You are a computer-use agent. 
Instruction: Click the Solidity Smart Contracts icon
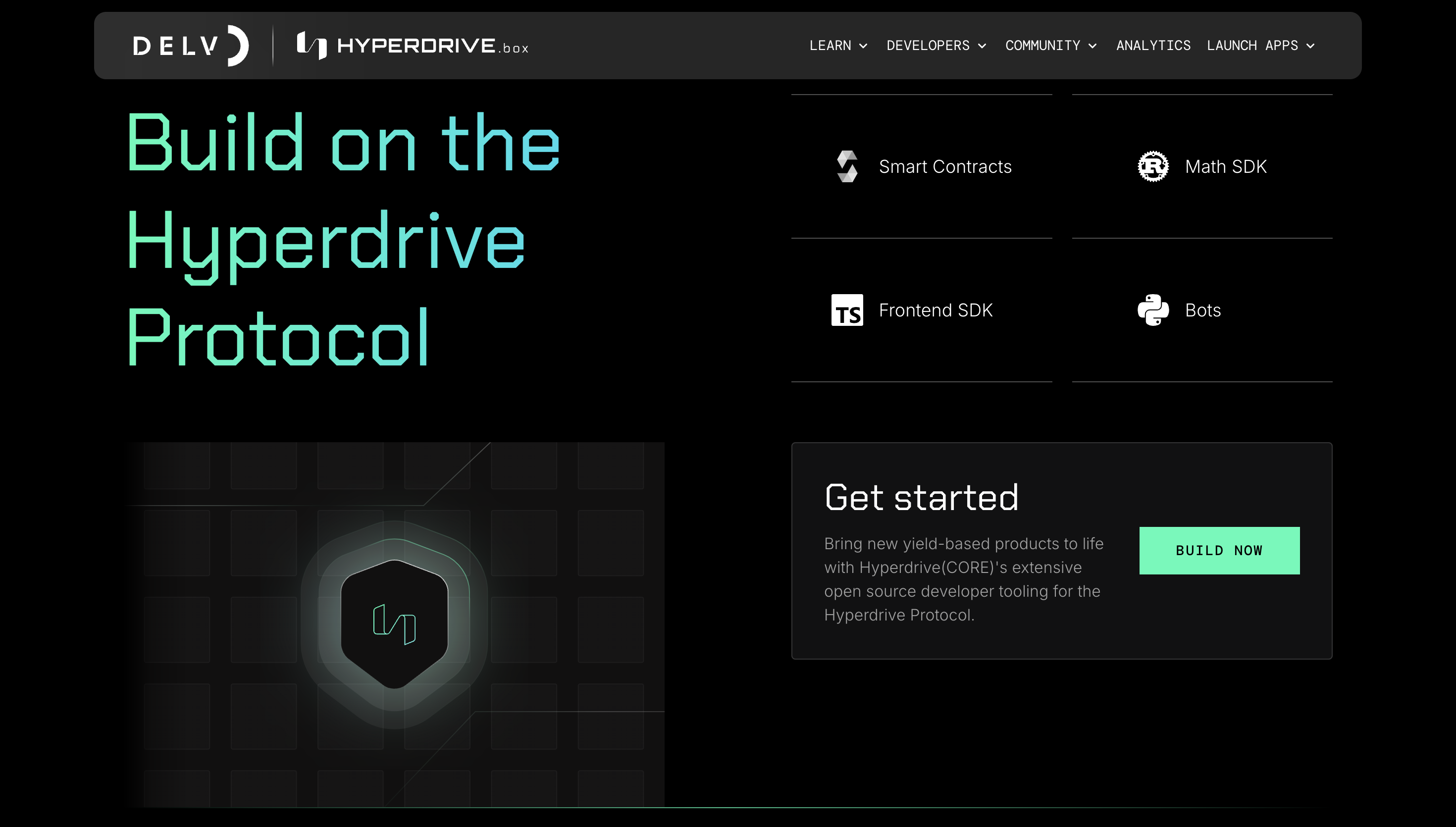847,166
